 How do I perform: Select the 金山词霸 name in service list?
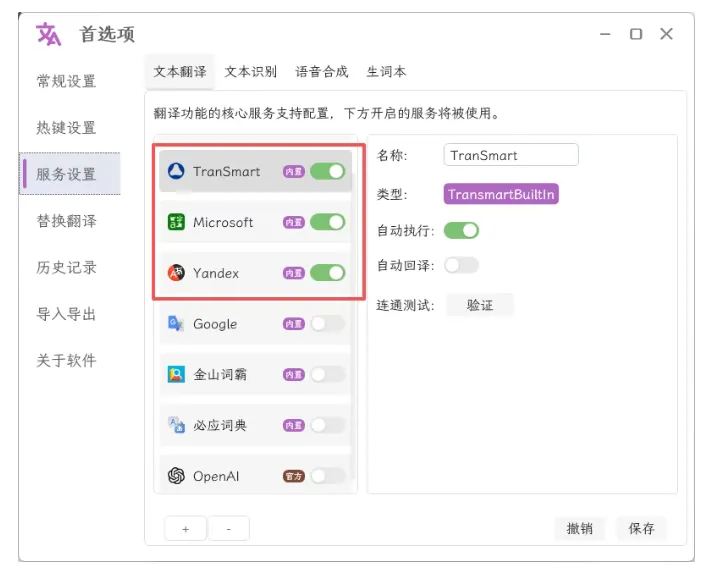[220, 375]
